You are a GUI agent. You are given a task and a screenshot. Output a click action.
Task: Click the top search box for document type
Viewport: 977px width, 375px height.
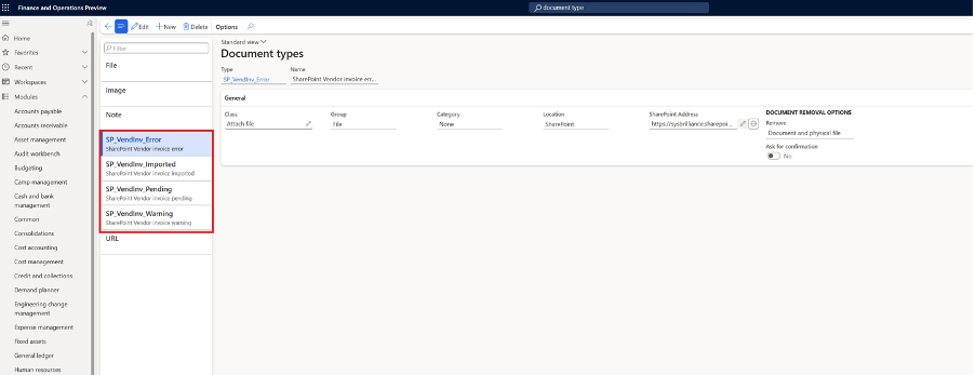point(619,7)
